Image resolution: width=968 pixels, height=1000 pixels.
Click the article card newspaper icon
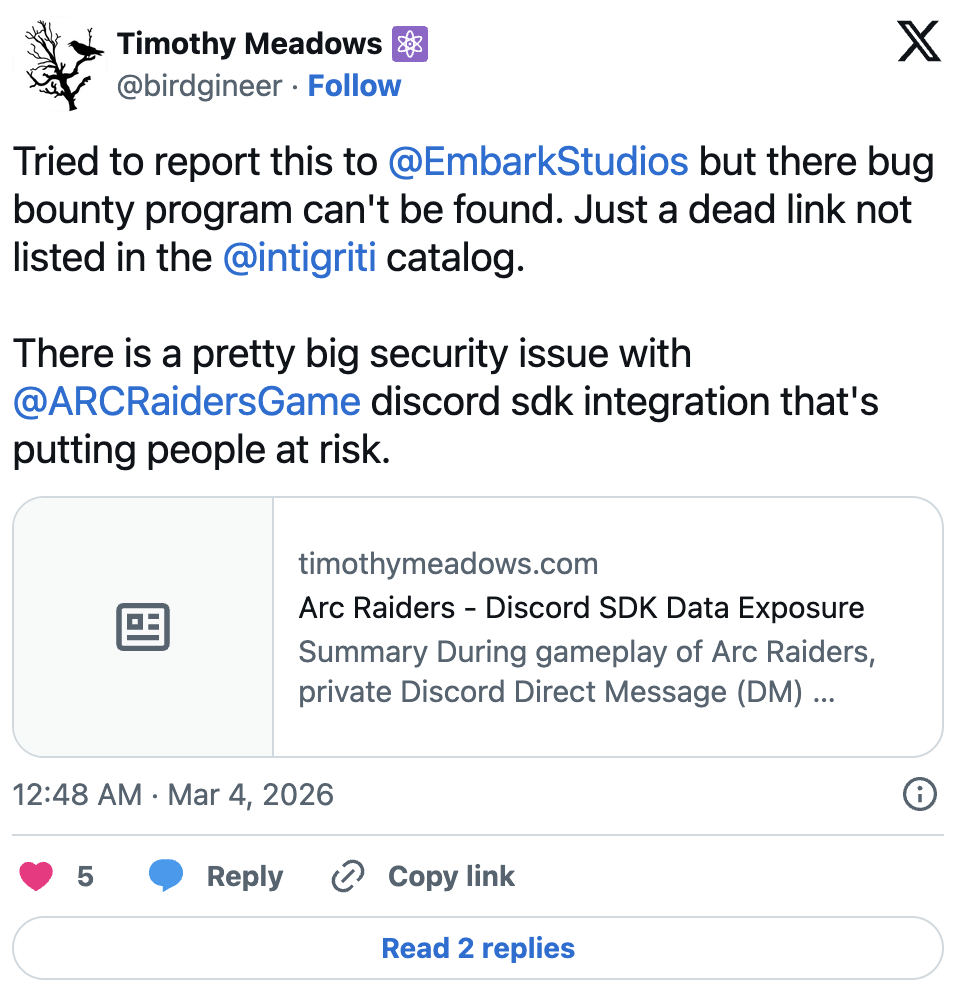[x=143, y=627]
